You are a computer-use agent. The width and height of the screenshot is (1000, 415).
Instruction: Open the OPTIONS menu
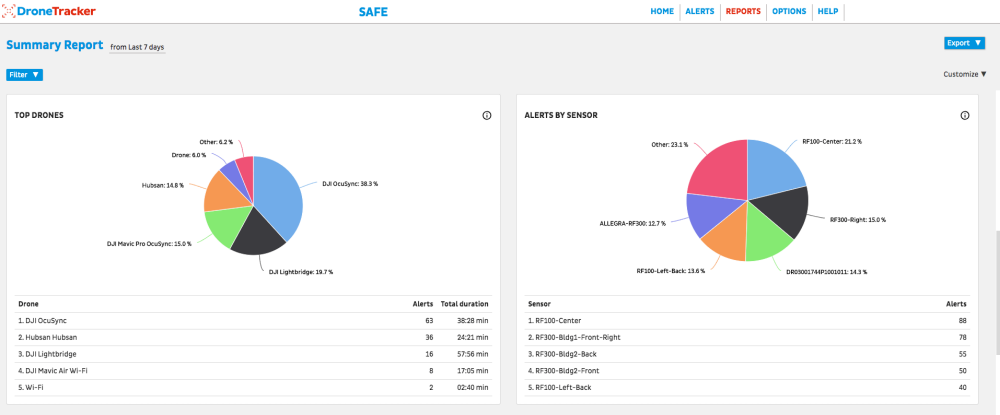tap(789, 12)
